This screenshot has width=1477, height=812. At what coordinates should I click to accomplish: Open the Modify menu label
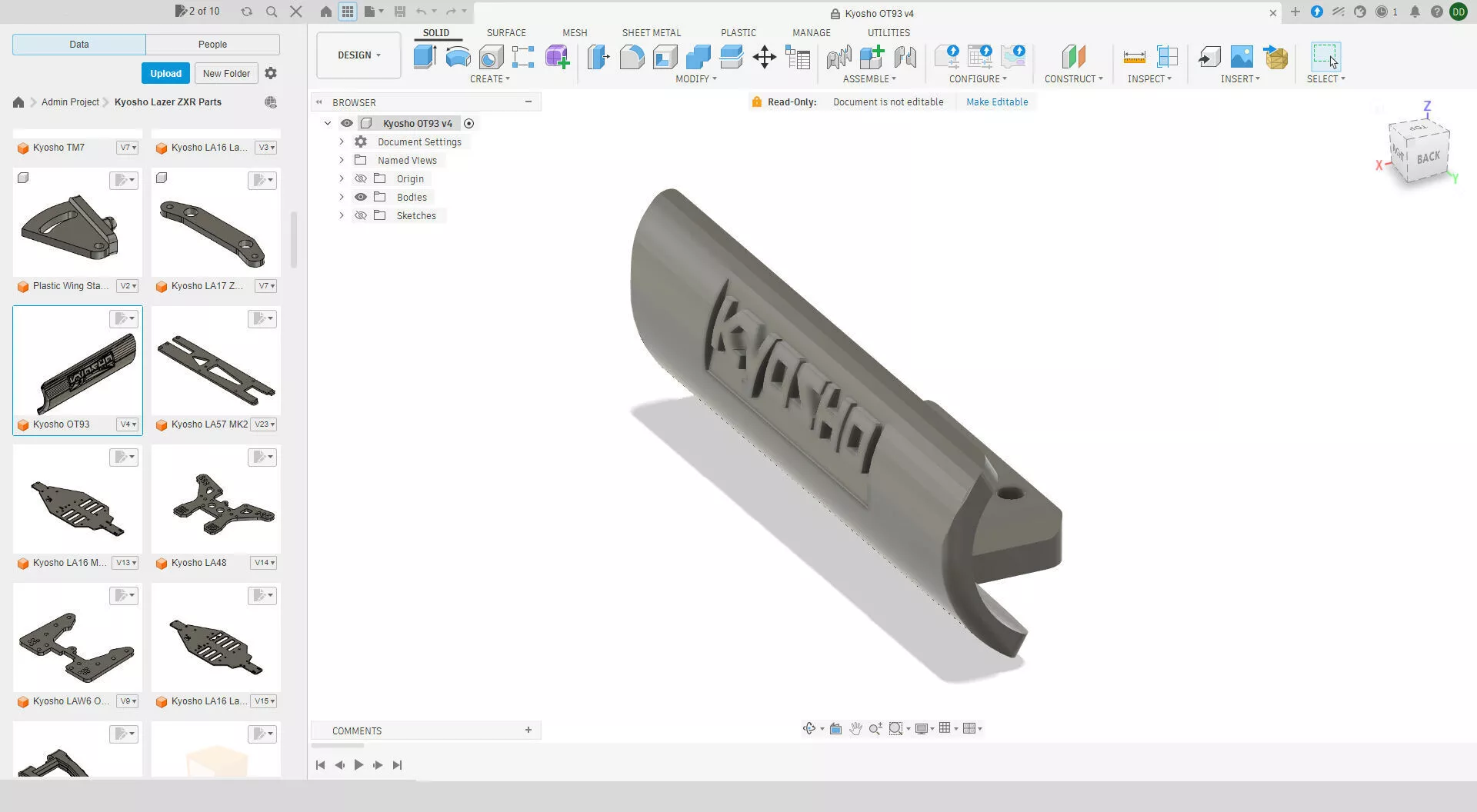point(695,78)
